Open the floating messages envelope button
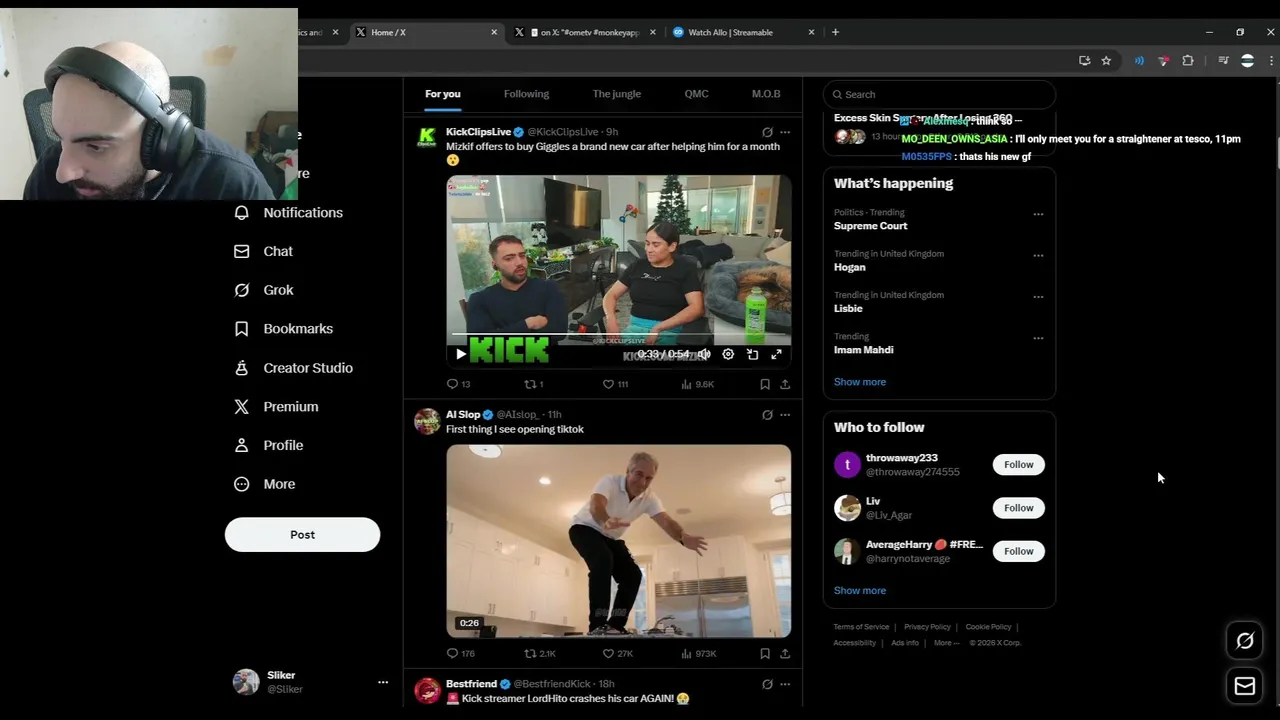 (x=1245, y=686)
